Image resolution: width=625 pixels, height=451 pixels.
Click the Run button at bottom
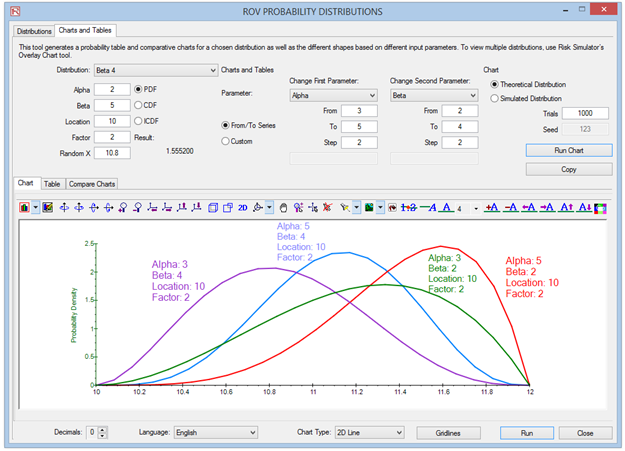(527, 433)
